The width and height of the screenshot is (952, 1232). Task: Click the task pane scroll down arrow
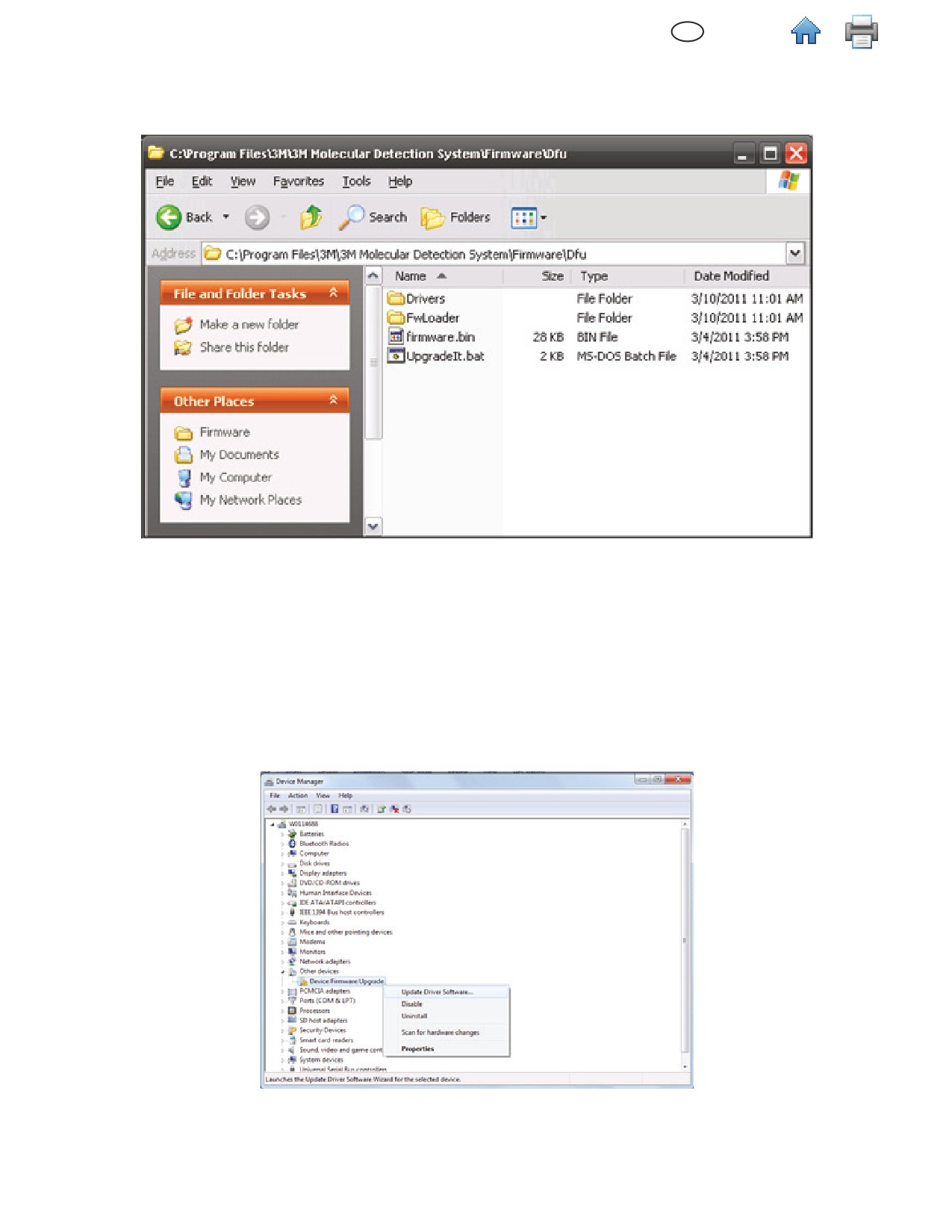373,526
